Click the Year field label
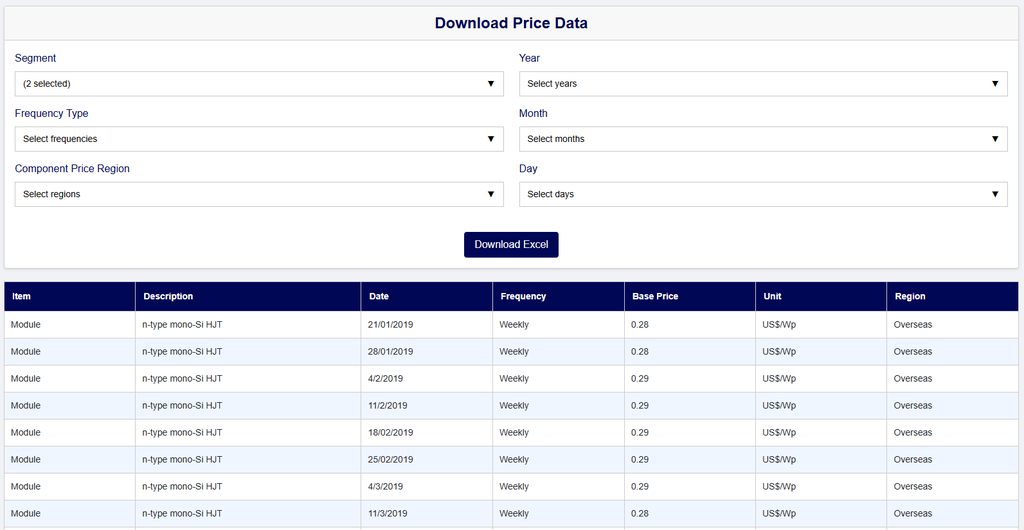The width and height of the screenshot is (1024, 530). click(530, 58)
